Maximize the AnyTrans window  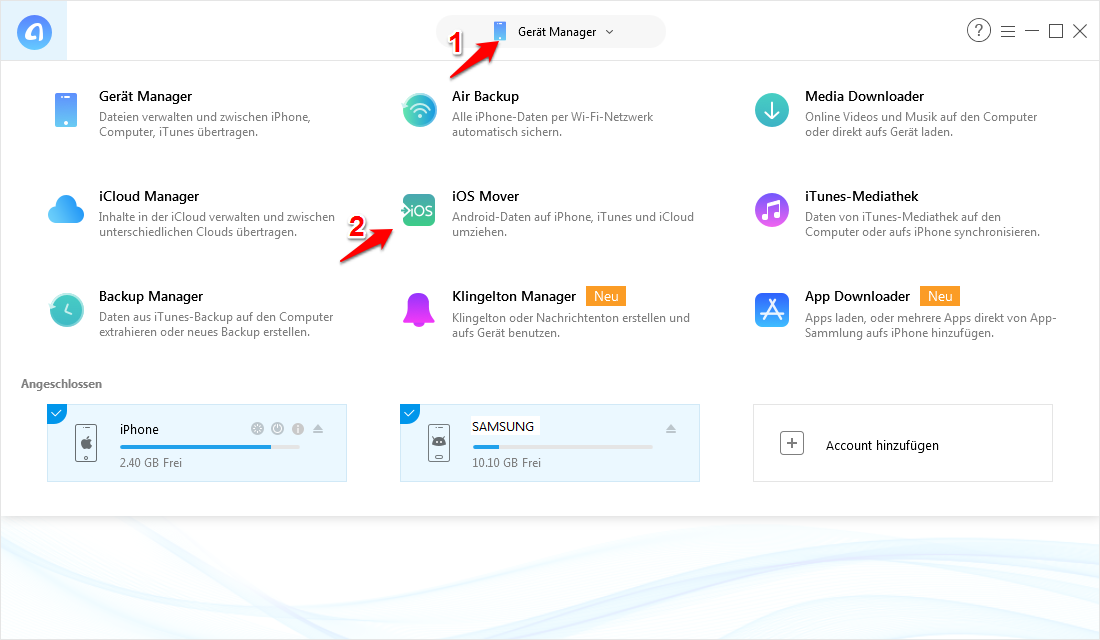[x=1056, y=31]
